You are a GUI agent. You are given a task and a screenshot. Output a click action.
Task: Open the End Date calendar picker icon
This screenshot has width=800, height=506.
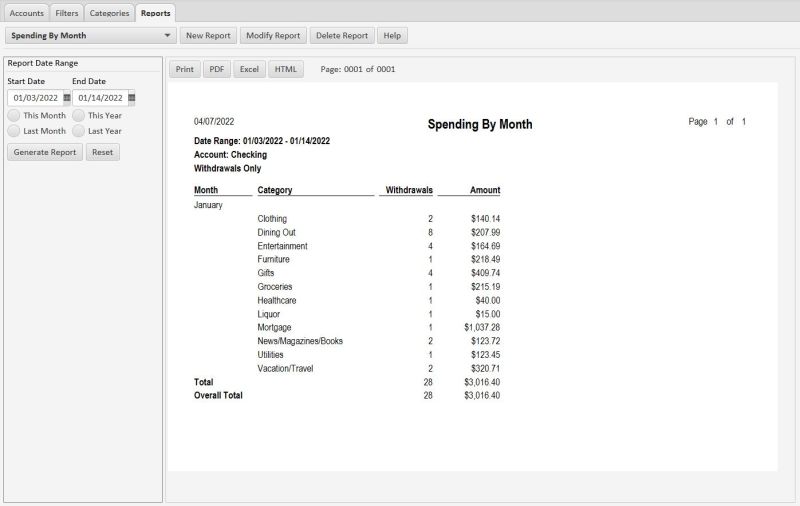(132, 97)
